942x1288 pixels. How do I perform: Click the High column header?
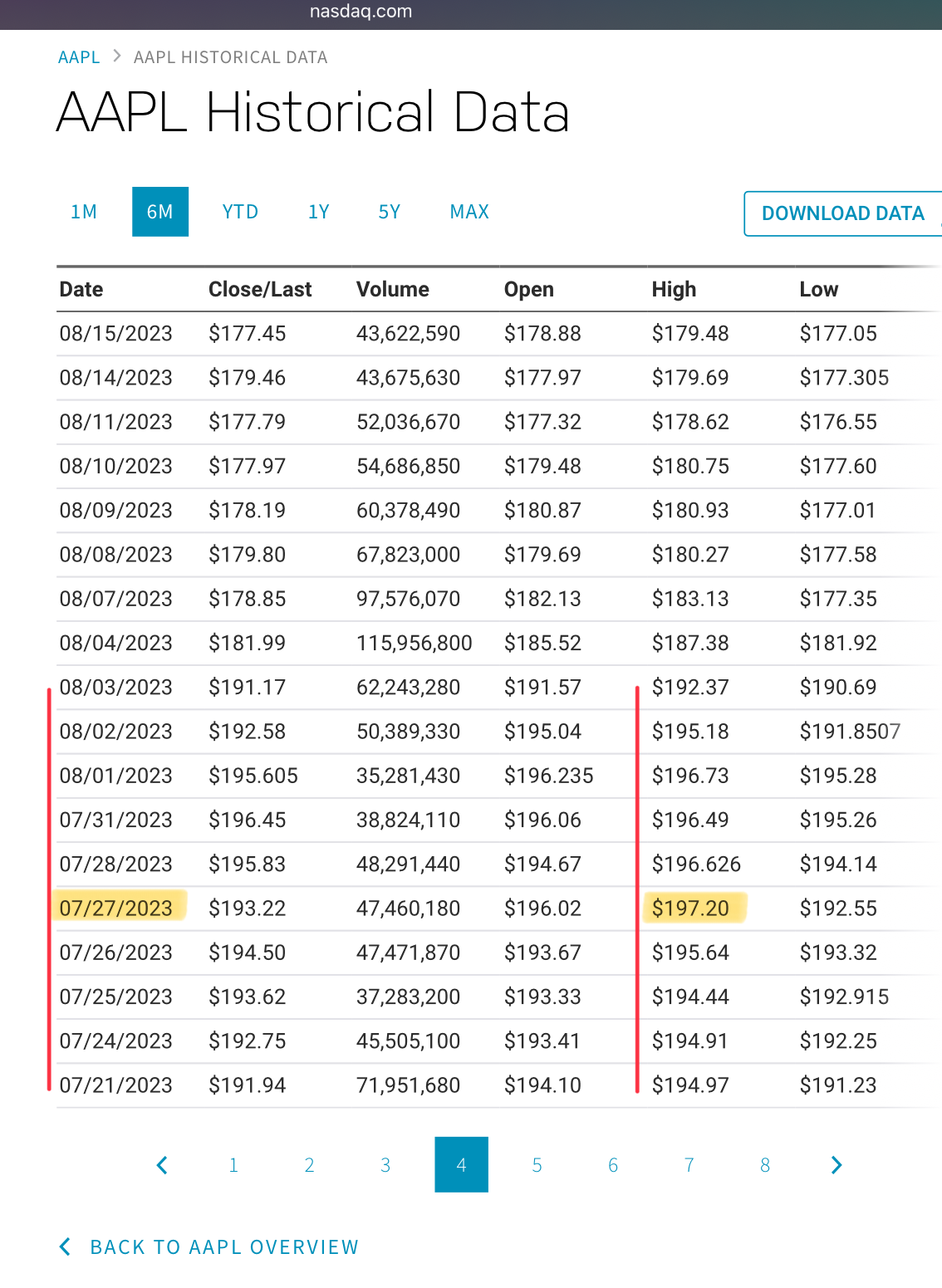point(675,290)
